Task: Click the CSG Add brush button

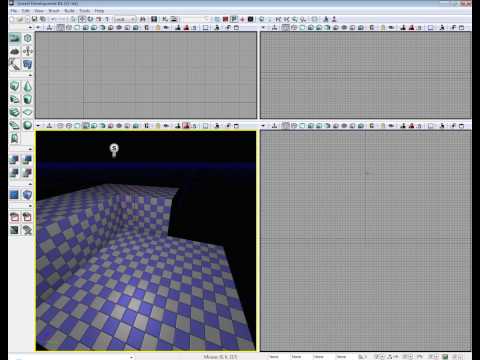Action: click(15, 160)
